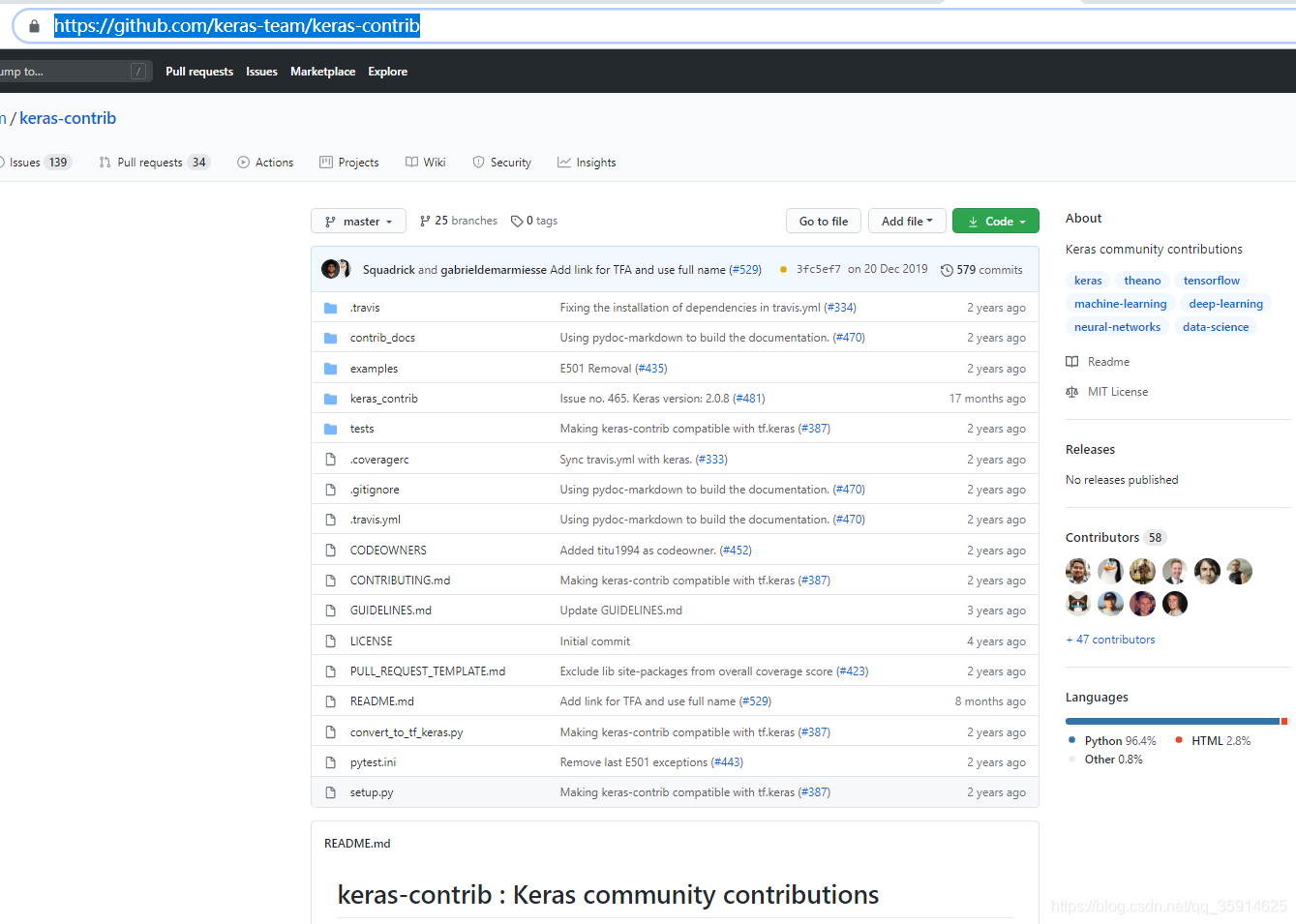Click file icon next to LICENSE
Viewport: 1296px width, 924px height.
(331, 641)
